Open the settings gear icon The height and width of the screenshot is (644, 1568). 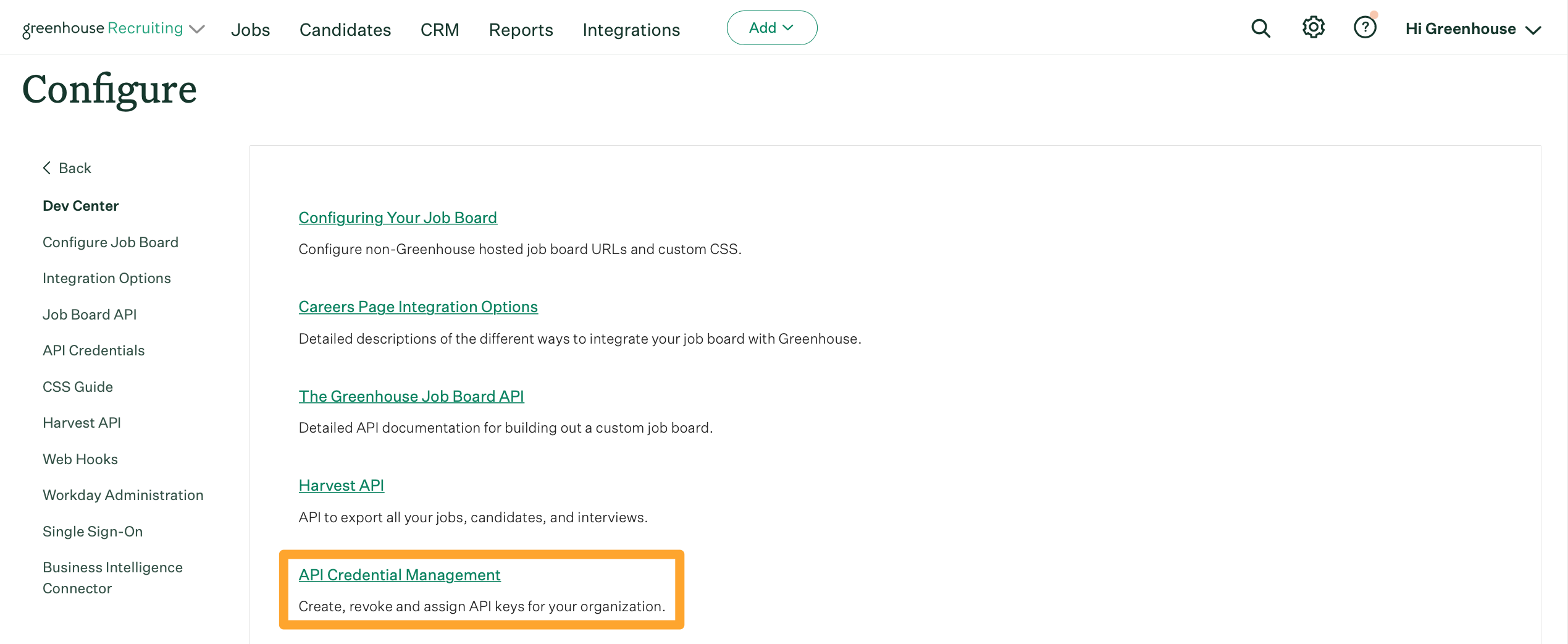(x=1313, y=27)
